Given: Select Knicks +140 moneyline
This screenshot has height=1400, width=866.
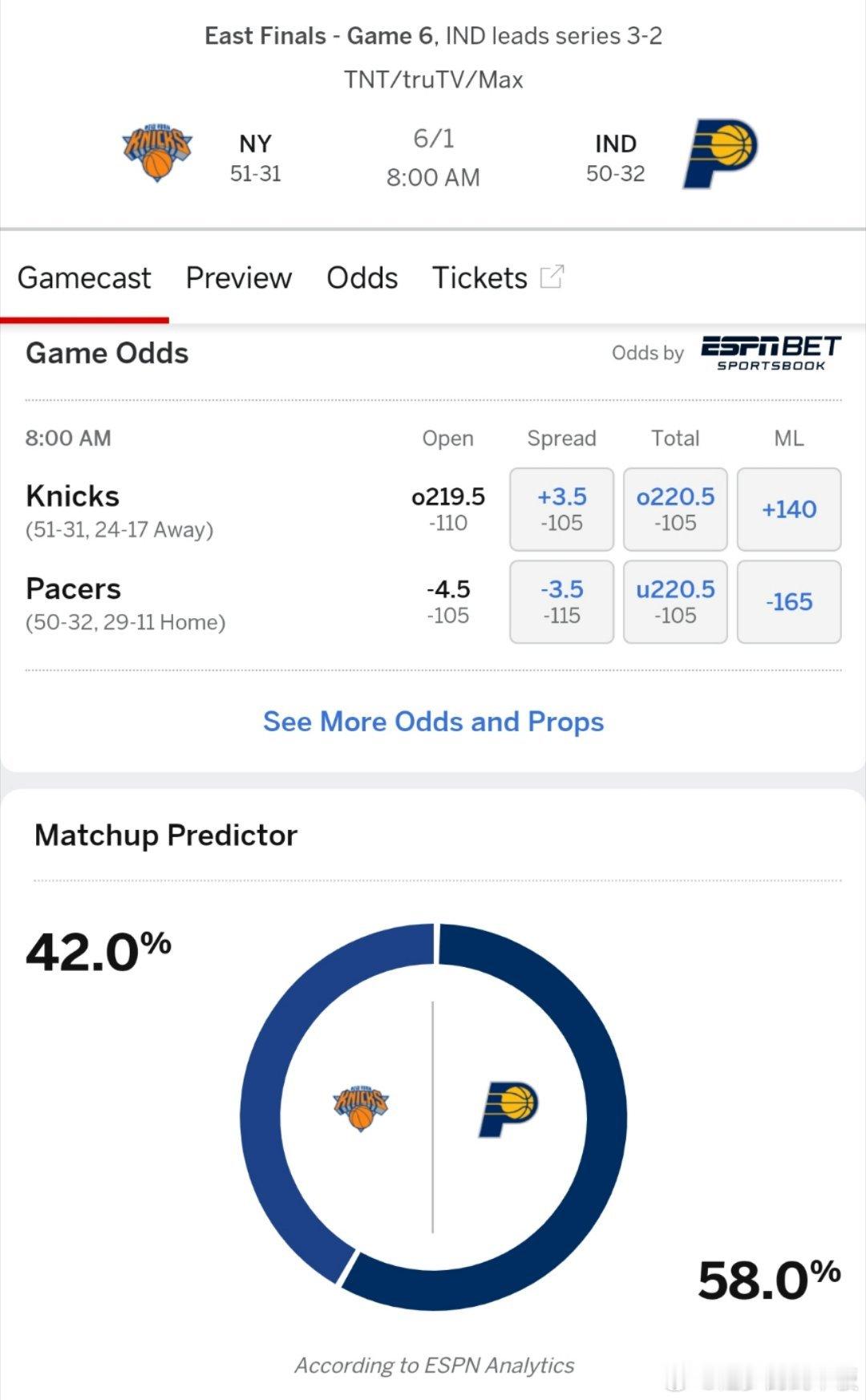Looking at the screenshot, I should (789, 509).
